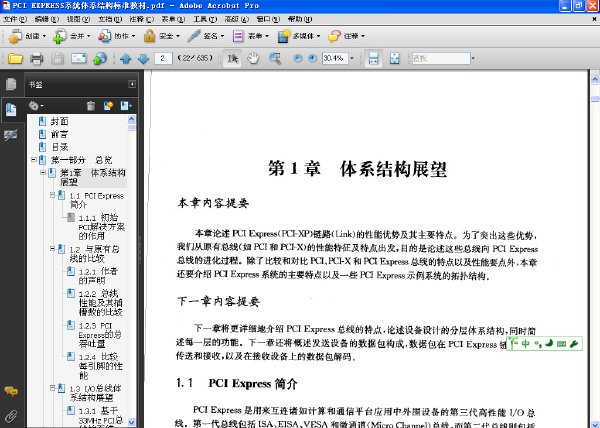Open the Attachments paperclip panel icon

pos(11,416)
